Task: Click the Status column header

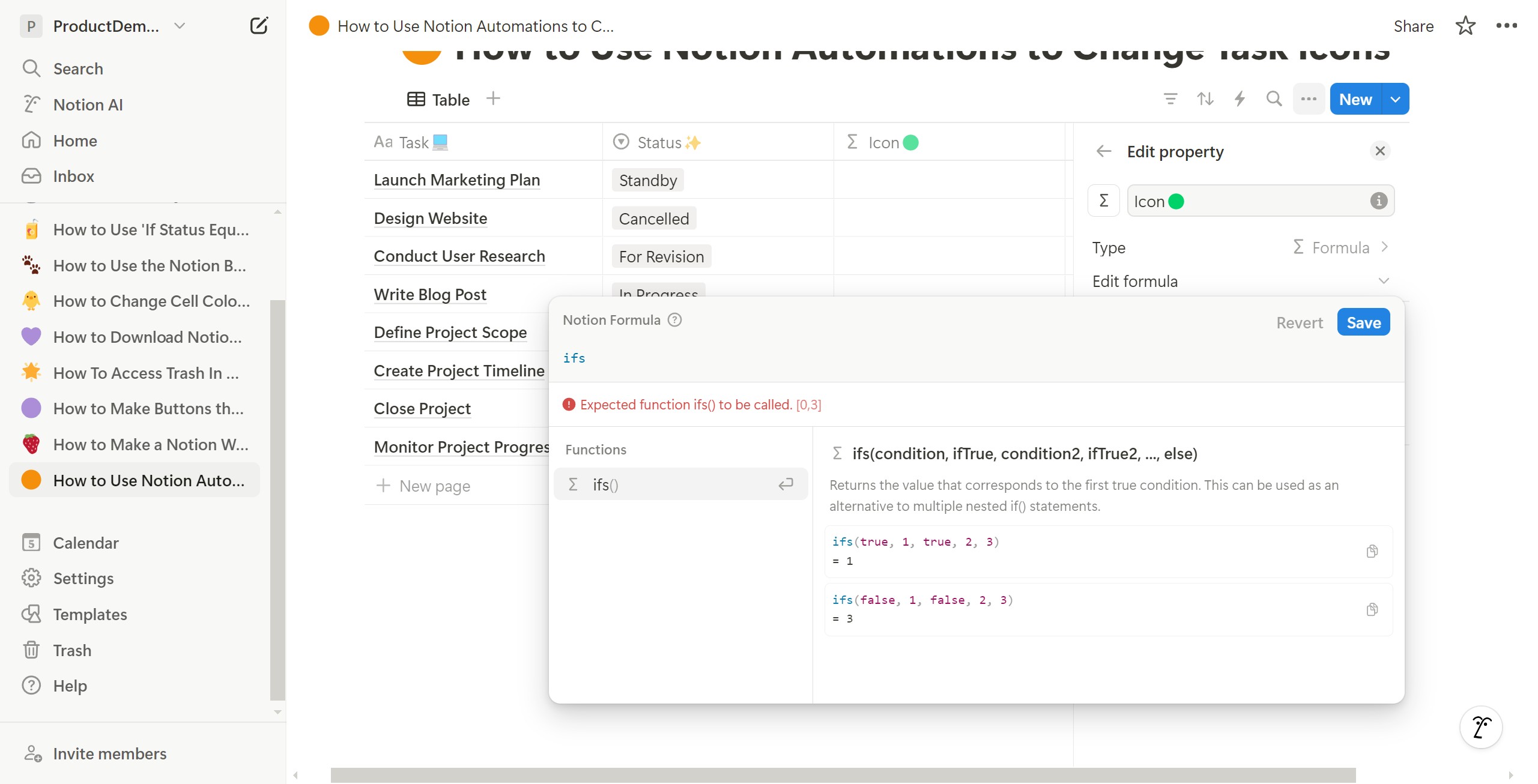Action: (718, 142)
